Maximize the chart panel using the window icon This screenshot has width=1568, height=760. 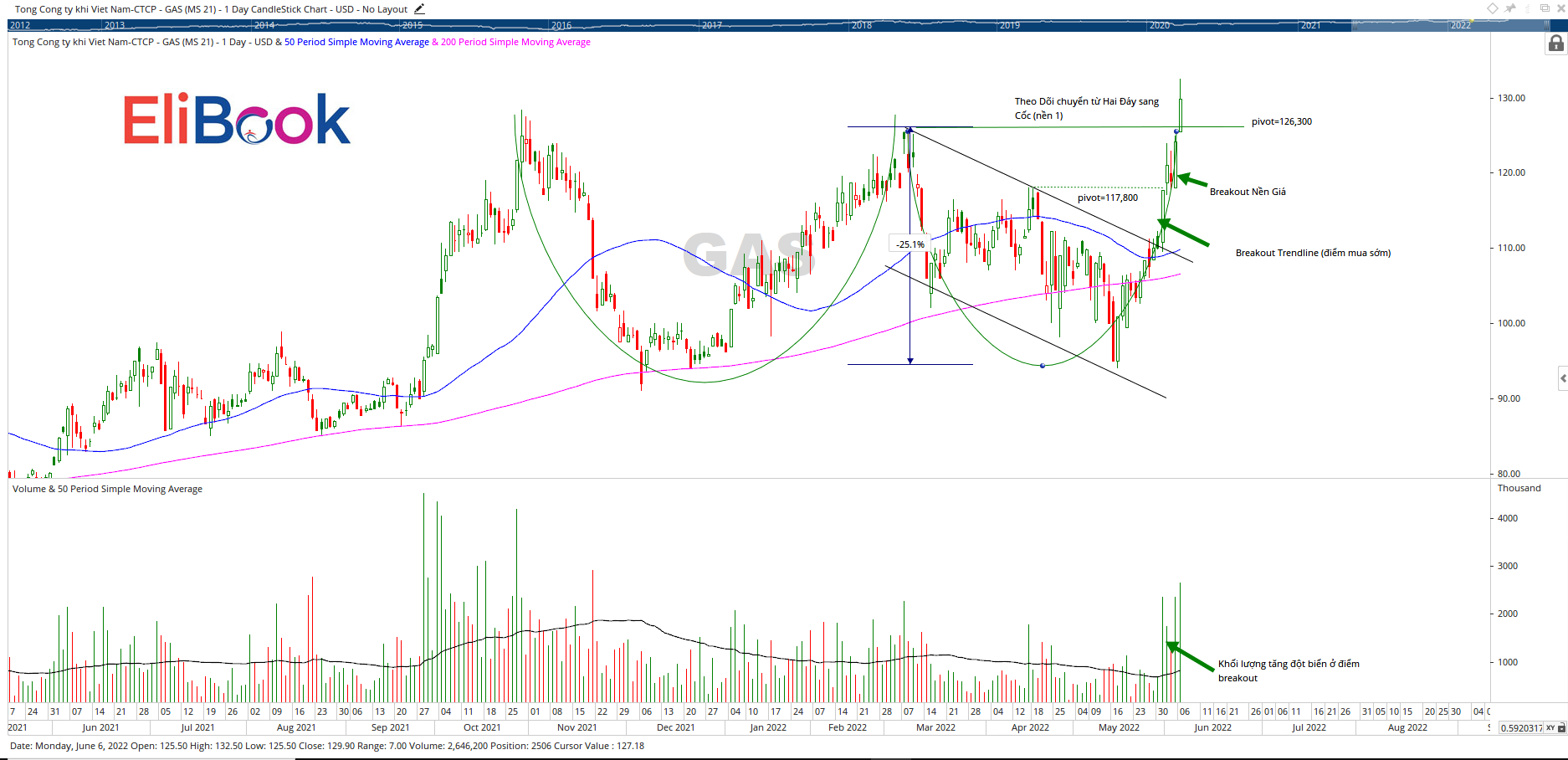(1545, 8)
